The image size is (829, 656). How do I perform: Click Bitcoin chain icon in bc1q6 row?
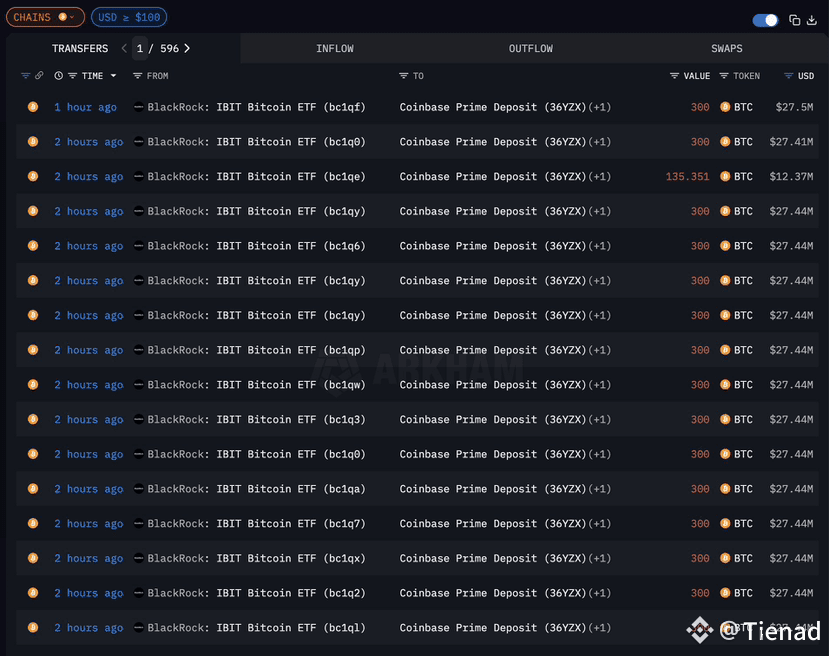33,246
